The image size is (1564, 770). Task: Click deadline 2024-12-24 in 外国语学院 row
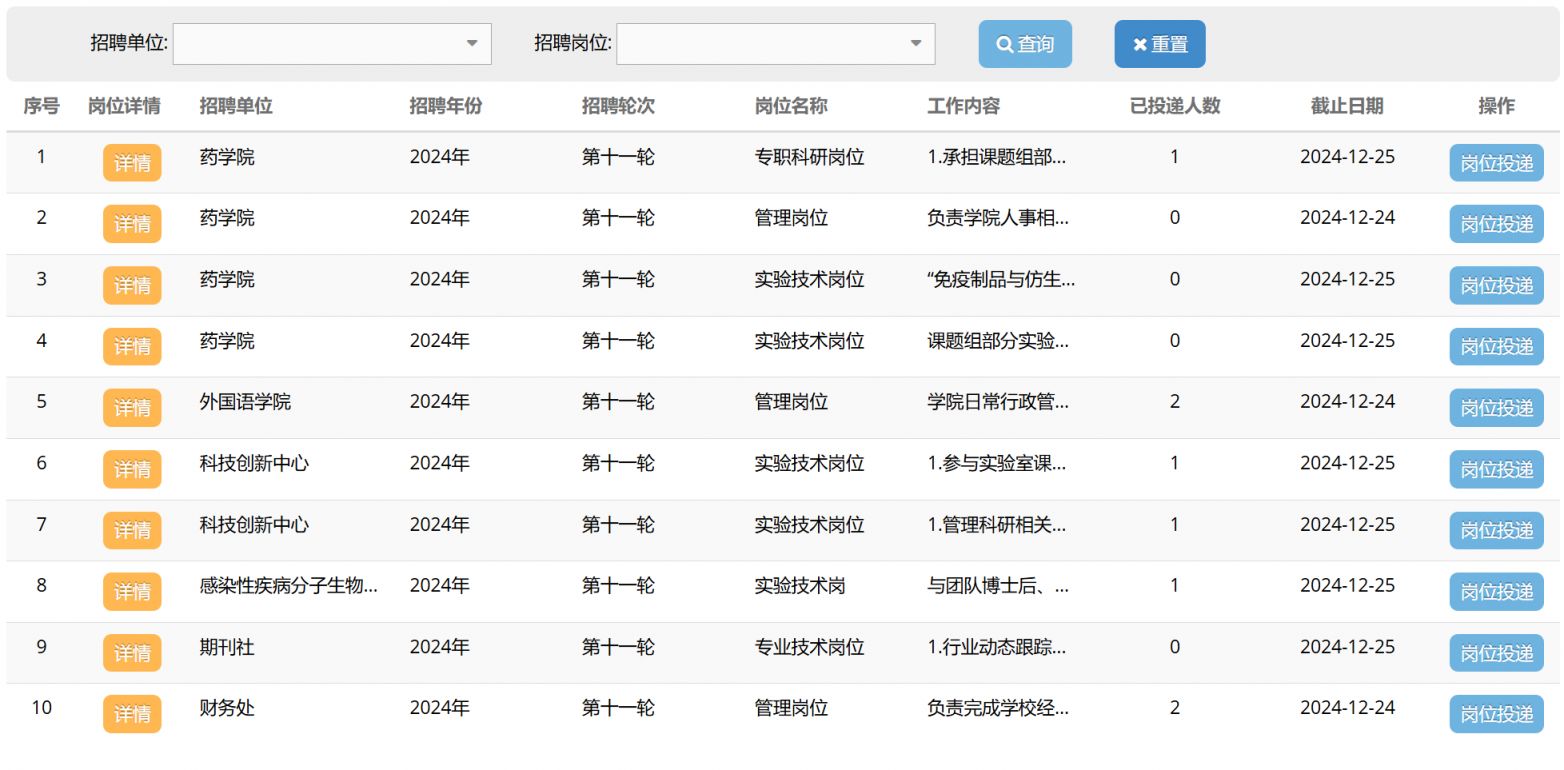point(1347,402)
